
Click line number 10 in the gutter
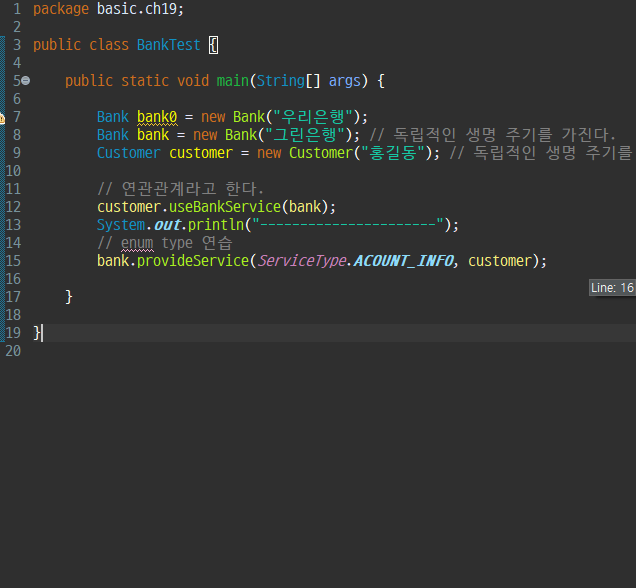13,171
